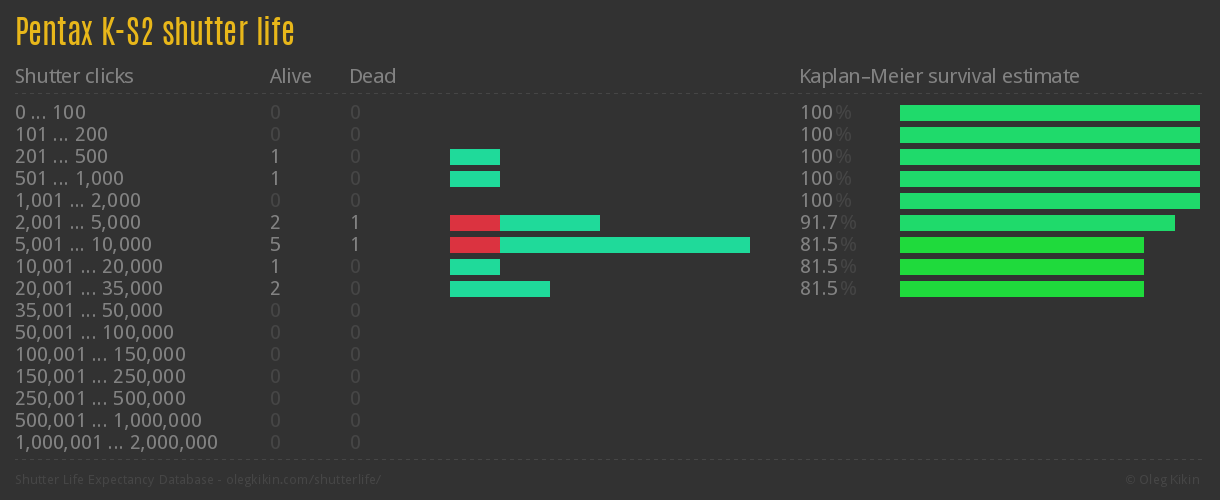Image resolution: width=1220 pixels, height=500 pixels.
Task: Click the survival bar for 0 … 100 row
Action: [1050, 113]
